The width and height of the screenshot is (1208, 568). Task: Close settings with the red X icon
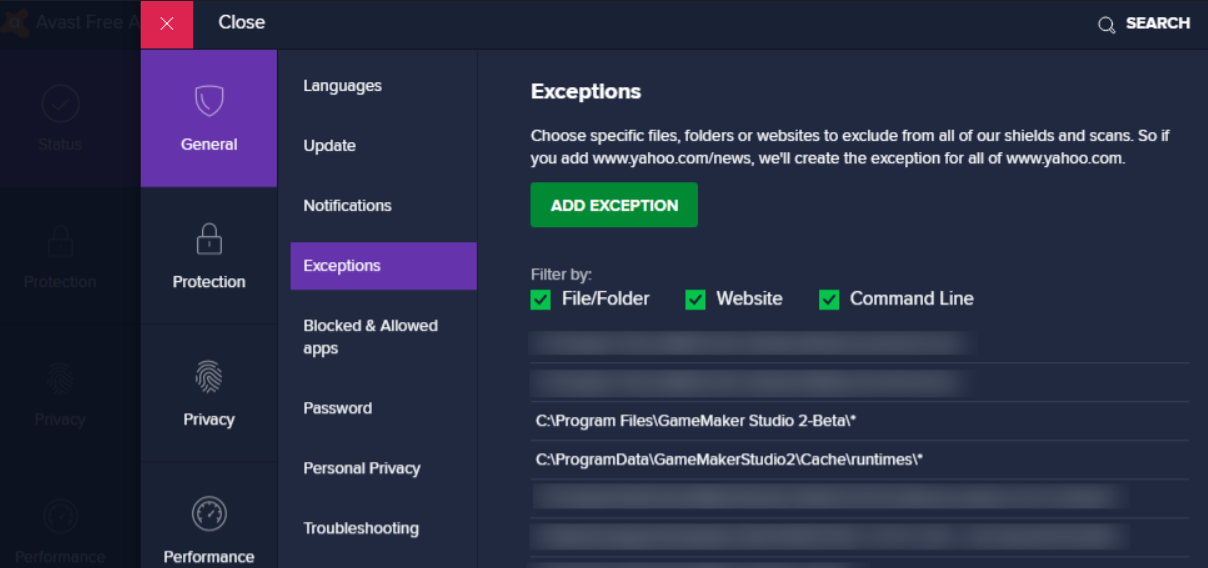(166, 24)
